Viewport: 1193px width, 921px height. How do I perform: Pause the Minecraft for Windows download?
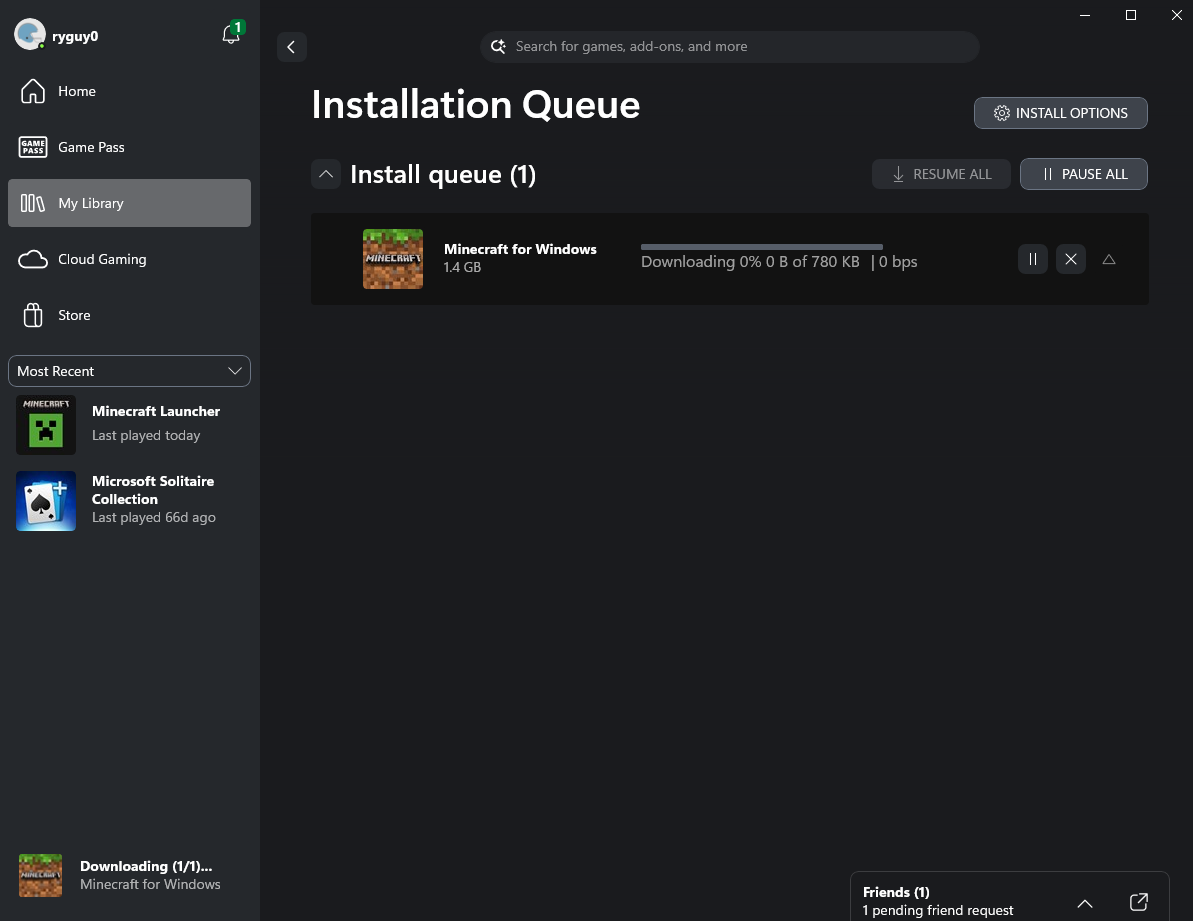coord(1032,259)
